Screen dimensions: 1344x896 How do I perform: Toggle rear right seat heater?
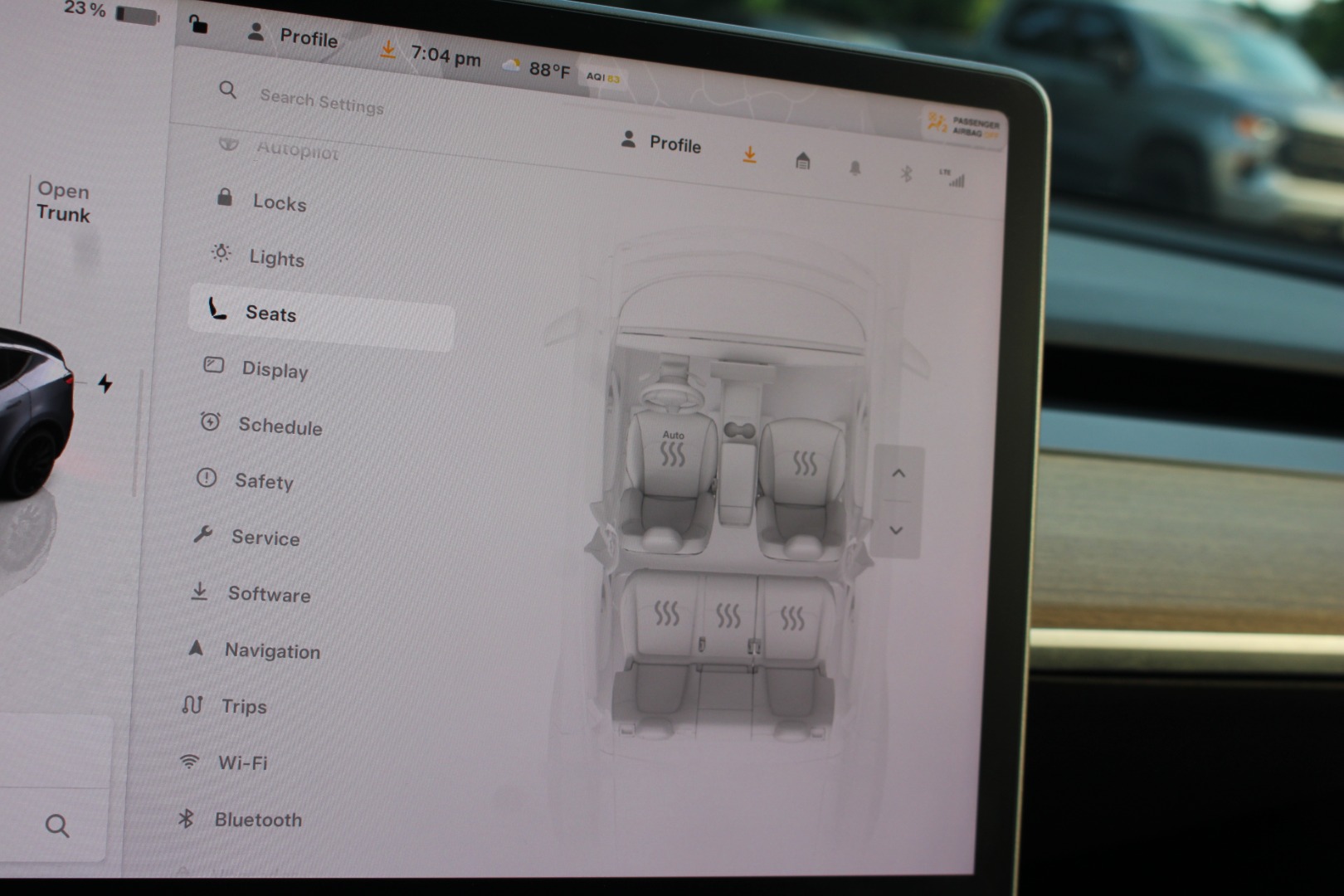[x=791, y=619]
